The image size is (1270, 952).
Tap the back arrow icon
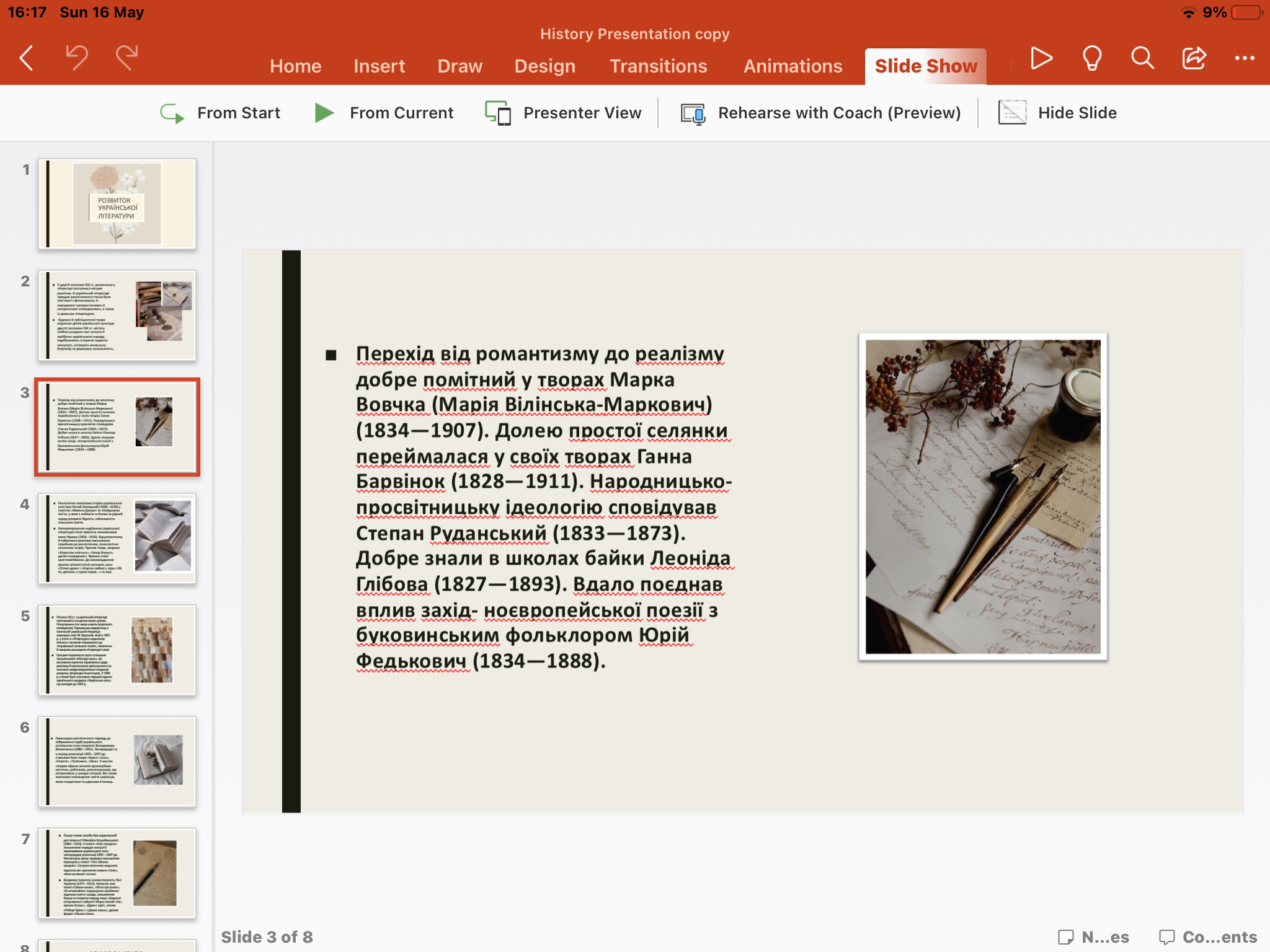pyautogui.click(x=26, y=58)
